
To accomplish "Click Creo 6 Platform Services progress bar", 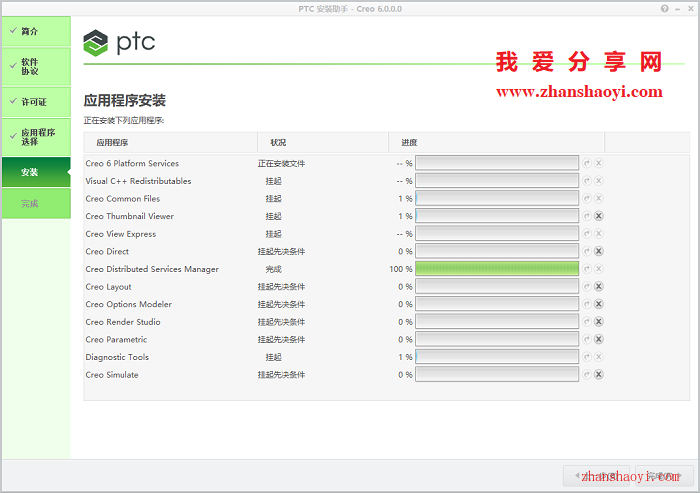I will coord(497,163).
